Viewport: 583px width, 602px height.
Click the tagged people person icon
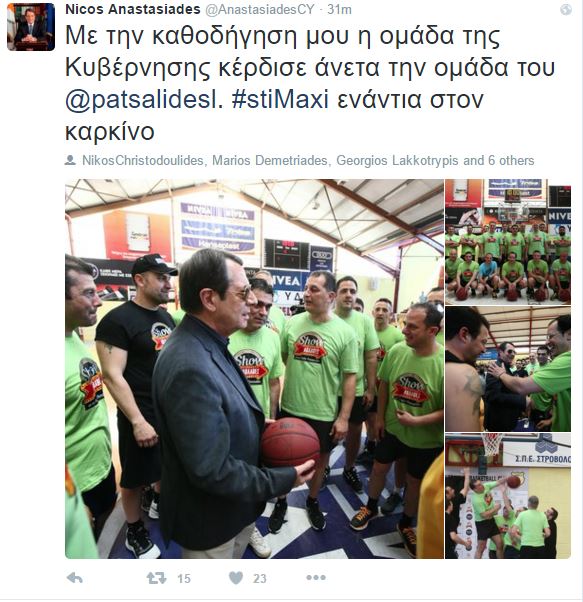[x=70, y=160]
